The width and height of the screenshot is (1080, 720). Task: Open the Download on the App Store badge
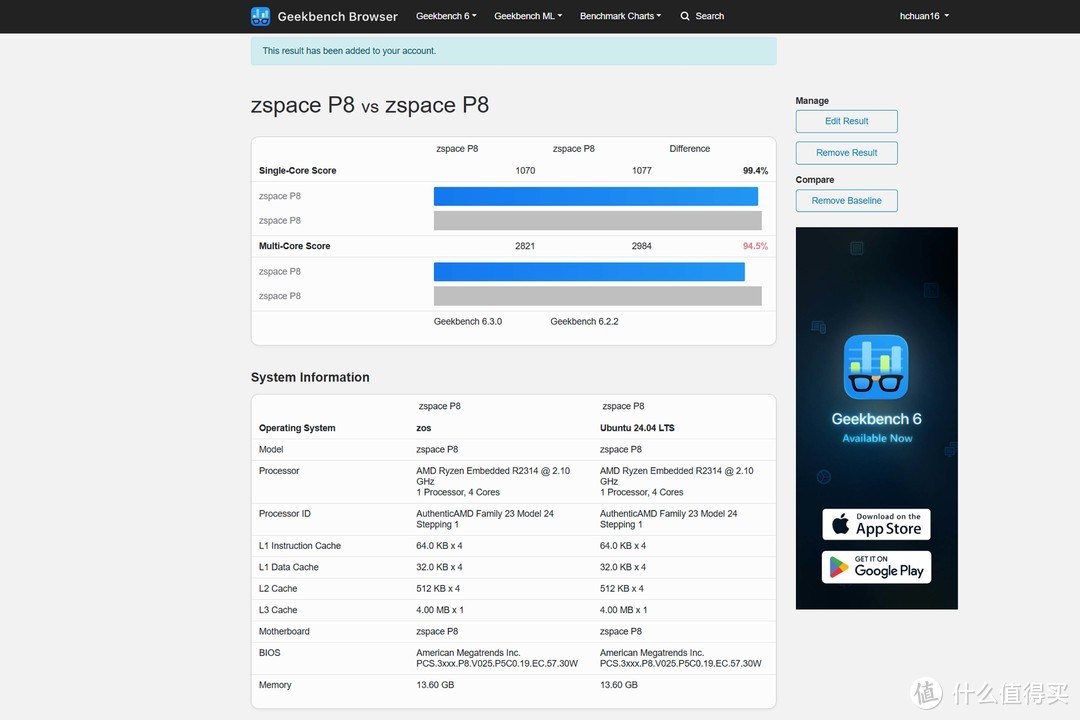(x=876, y=524)
